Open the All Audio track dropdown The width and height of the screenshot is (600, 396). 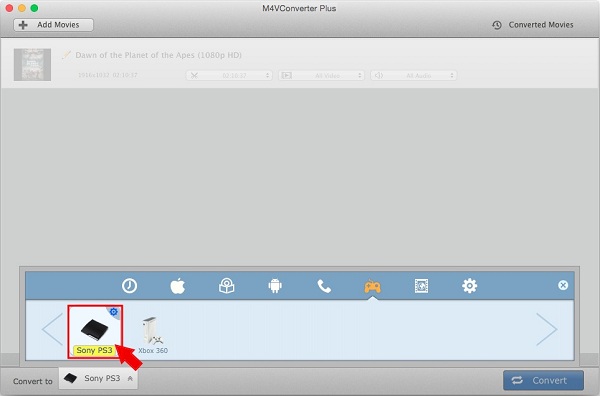[414, 75]
